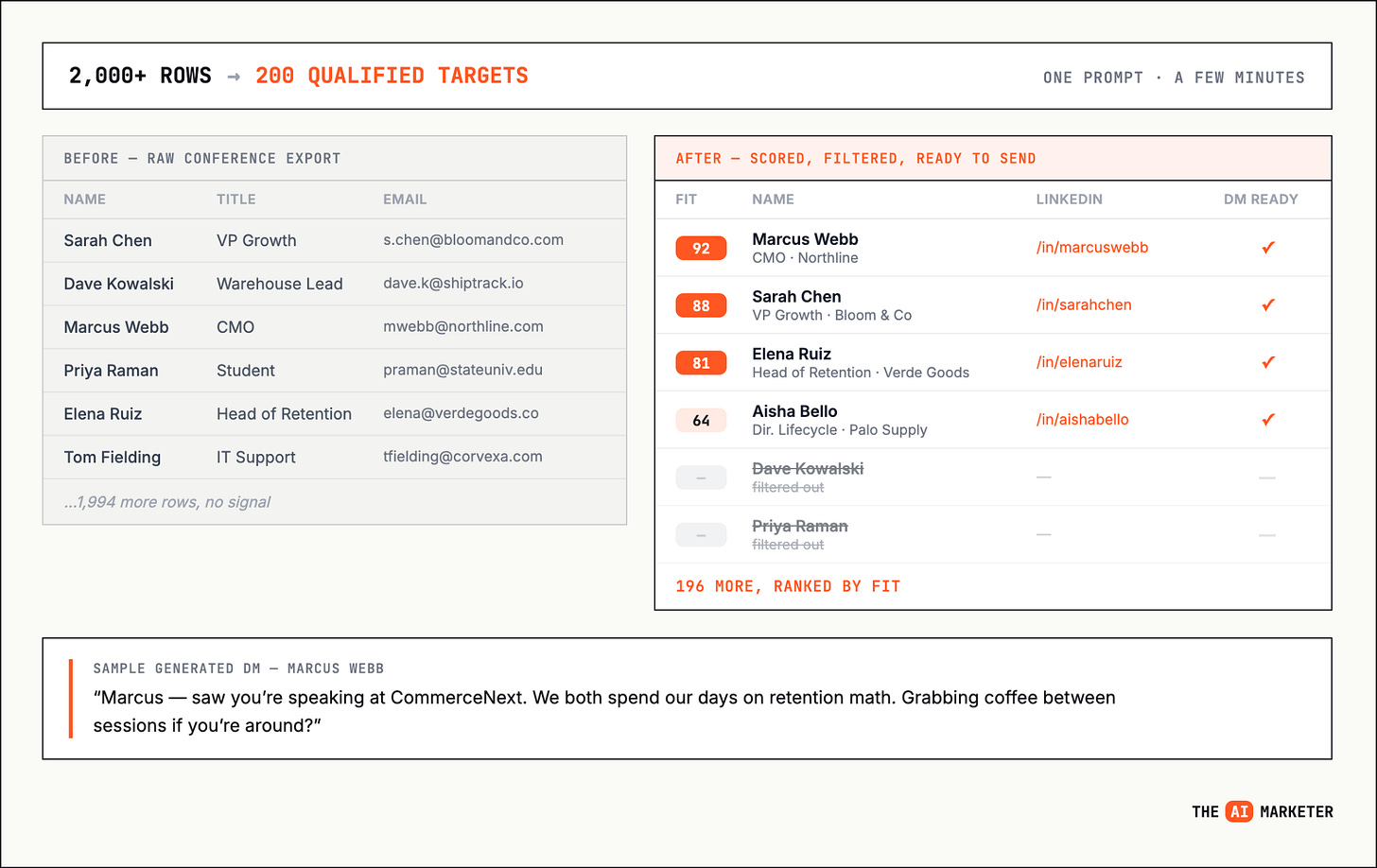Screen dimensions: 1377x868
Task: Click the Student title cell
Action: 246,371
